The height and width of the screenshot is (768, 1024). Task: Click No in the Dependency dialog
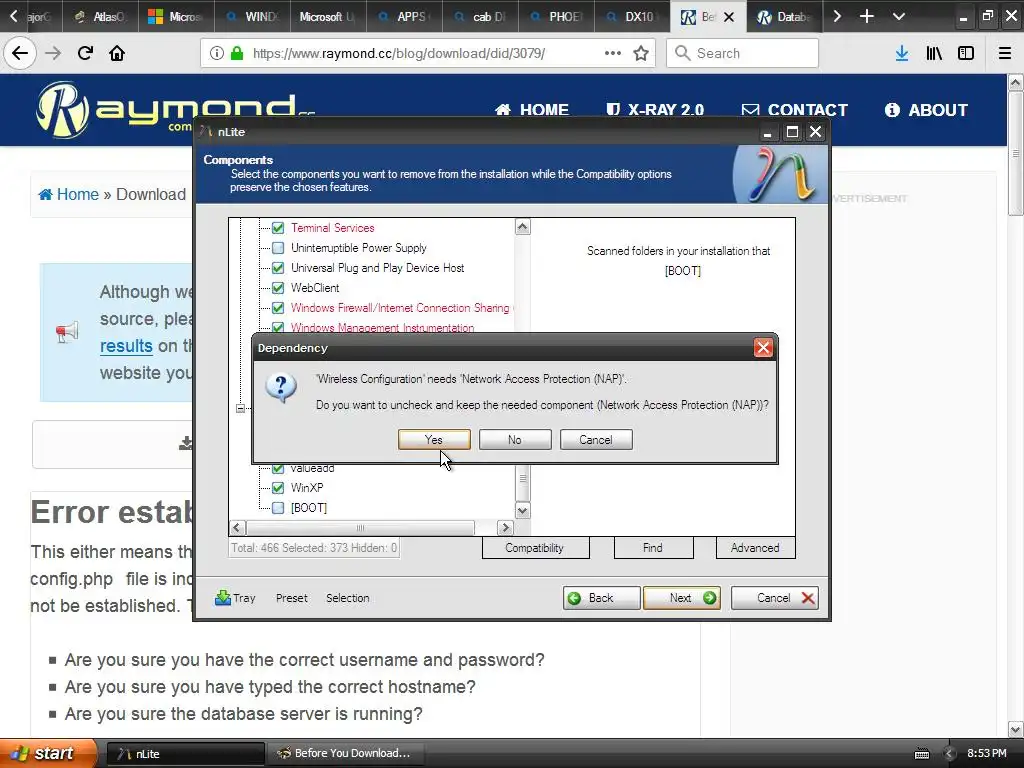[x=515, y=440]
